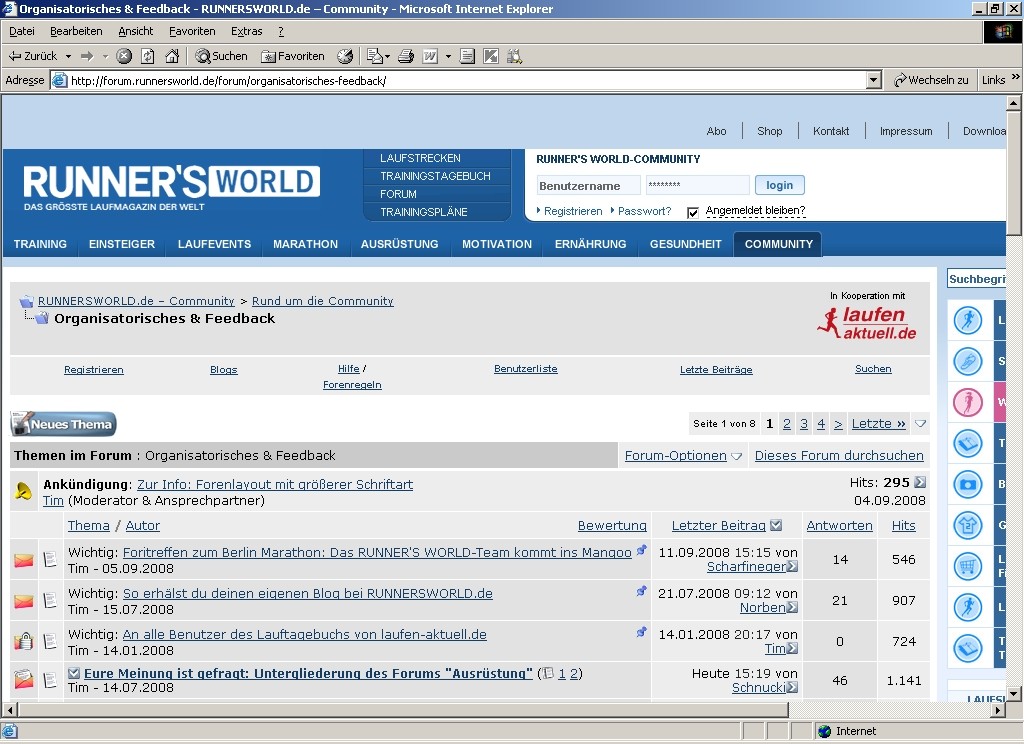
Task: Toggle the 'Angemeldet bleiben?' checkbox
Action: tap(693, 212)
